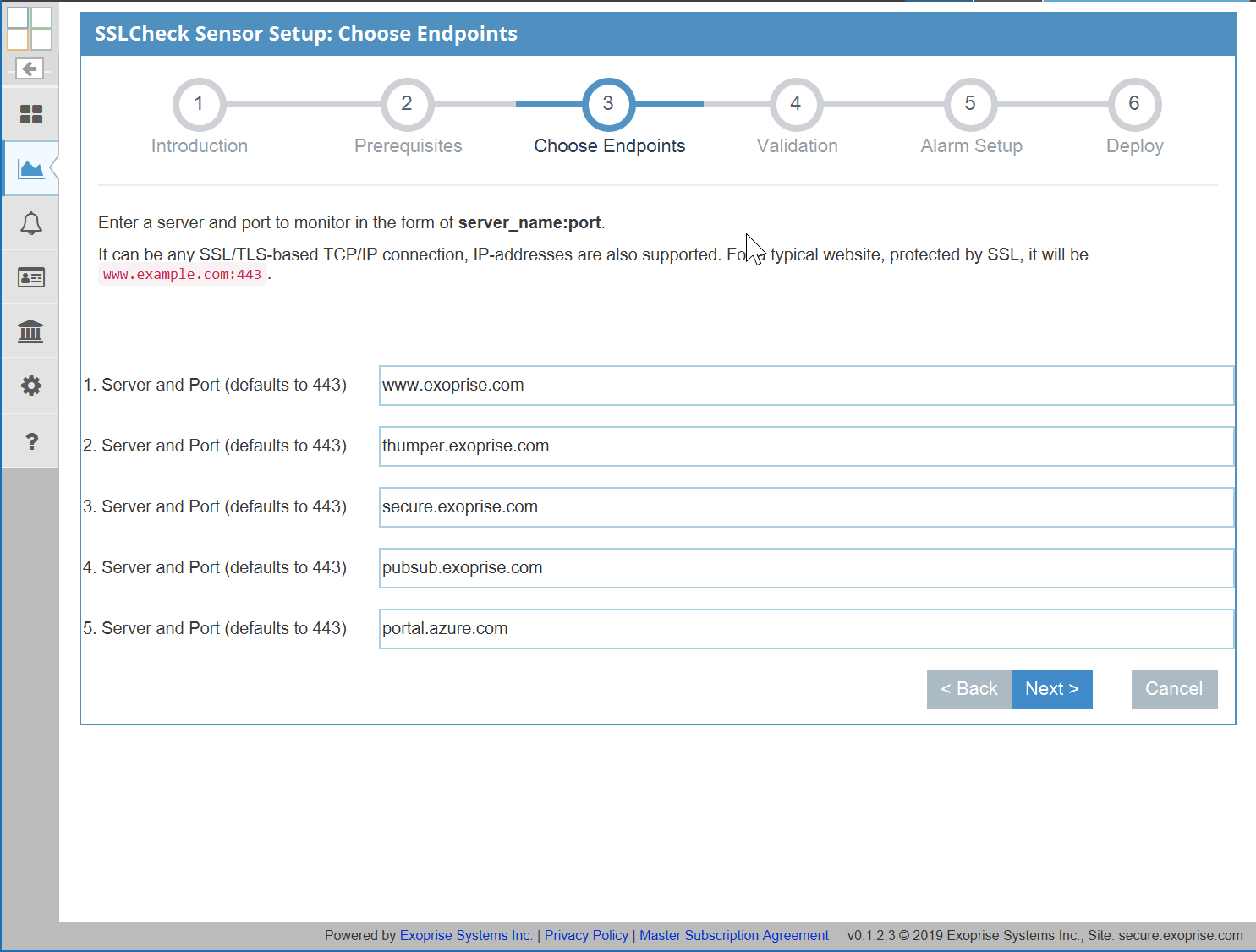Open the settings gear icon
The width and height of the screenshot is (1256, 952).
click(x=30, y=386)
